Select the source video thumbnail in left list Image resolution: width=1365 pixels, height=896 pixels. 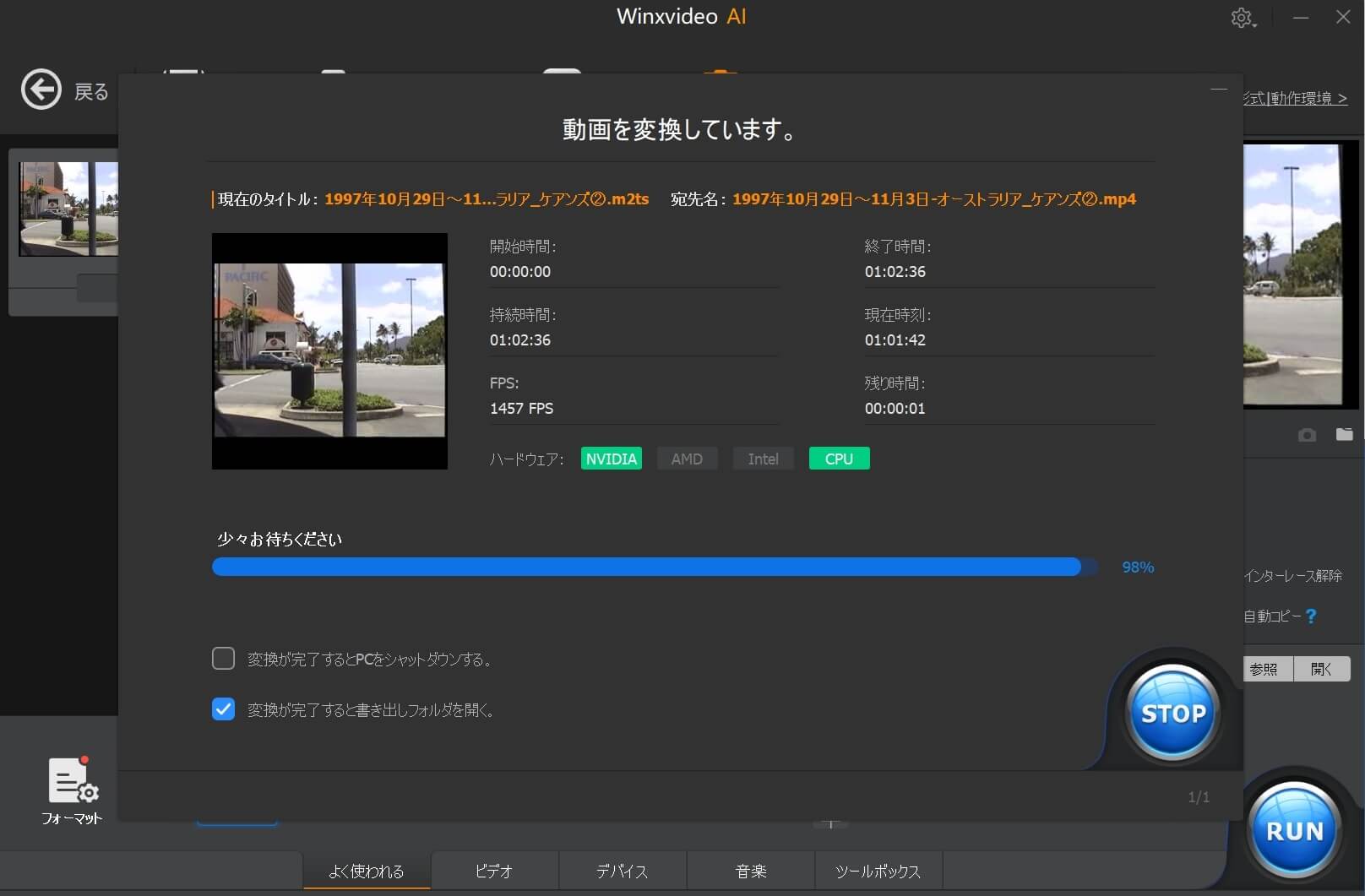[x=68, y=209]
